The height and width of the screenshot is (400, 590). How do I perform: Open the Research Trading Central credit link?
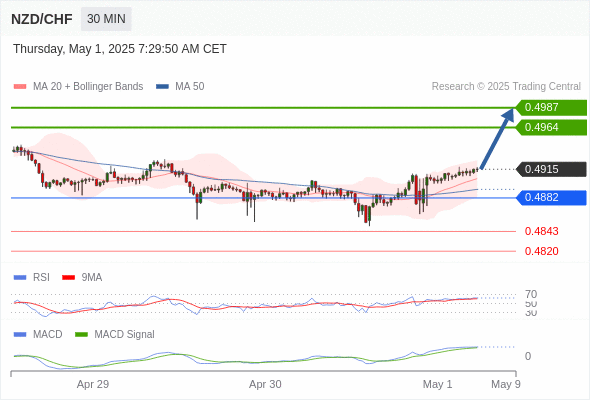[506, 87]
